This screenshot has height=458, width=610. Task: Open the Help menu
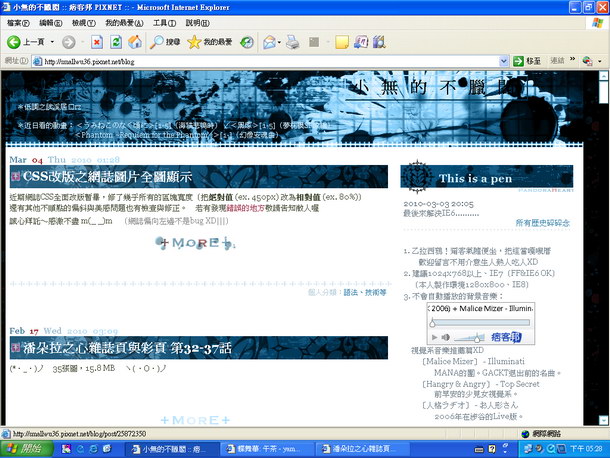tap(197, 23)
